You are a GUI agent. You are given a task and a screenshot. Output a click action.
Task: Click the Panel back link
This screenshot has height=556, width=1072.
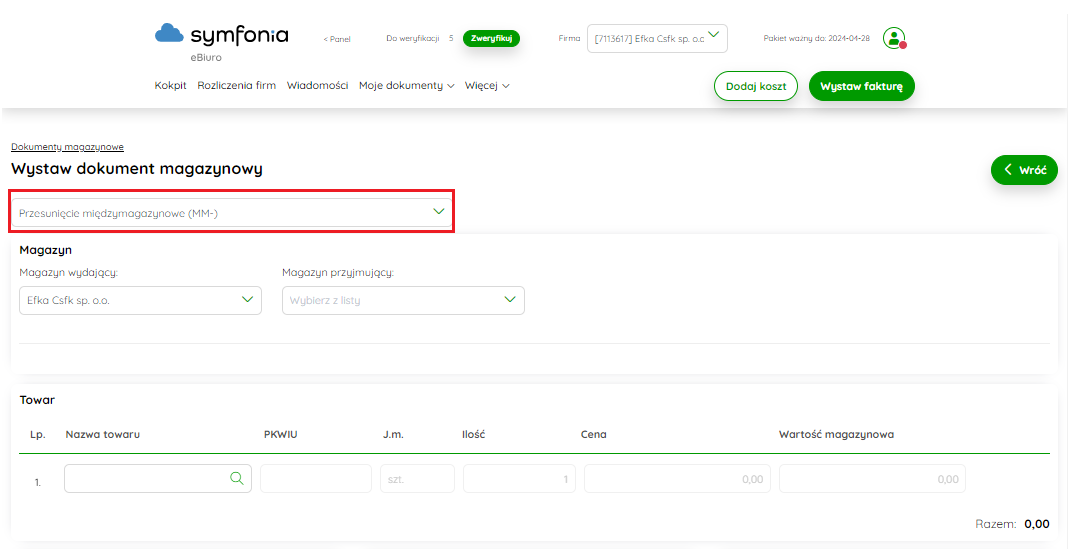337,39
